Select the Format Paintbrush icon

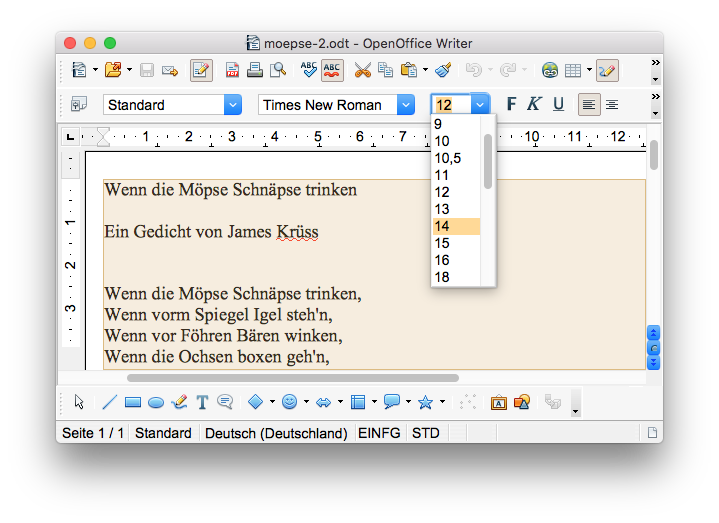click(443, 70)
